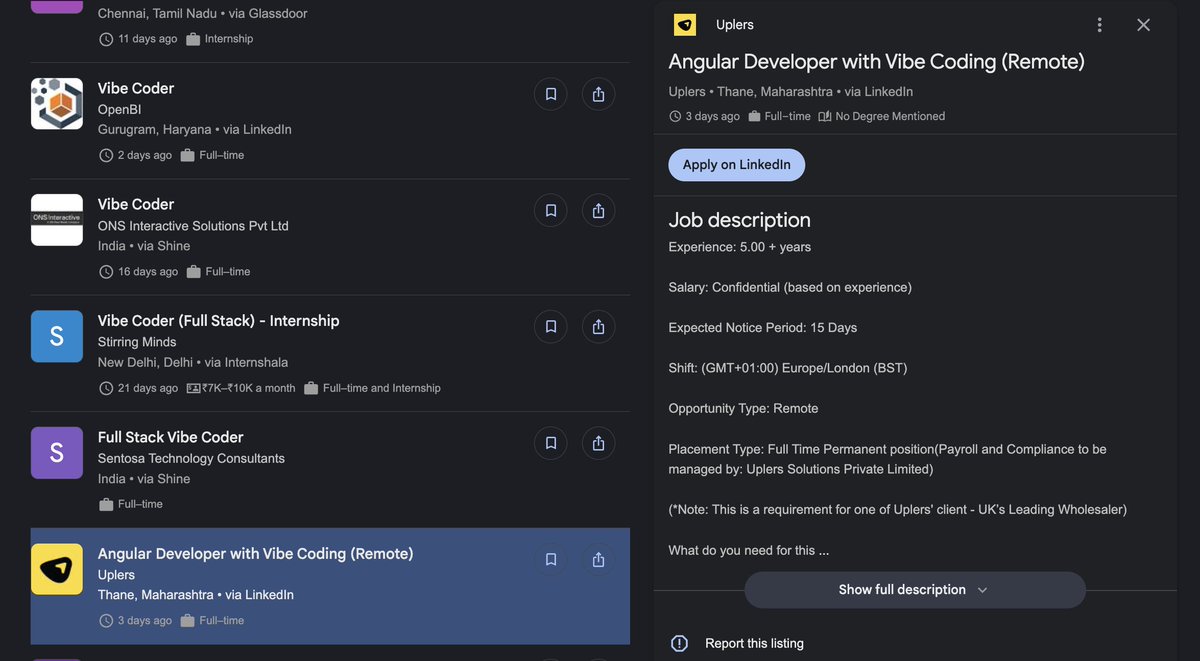Select the highlighted Angular Developer job card
Image resolution: width=1200 pixels, height=661 pixels.
pyautogui.click(x=300, y=584)
